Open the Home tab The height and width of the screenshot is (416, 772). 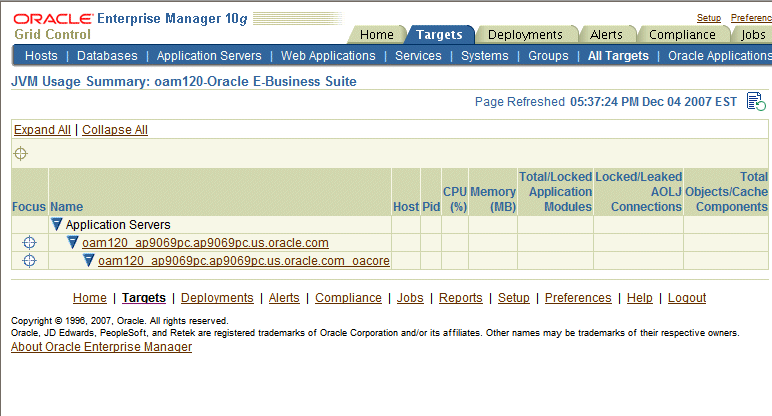point(377,34)
